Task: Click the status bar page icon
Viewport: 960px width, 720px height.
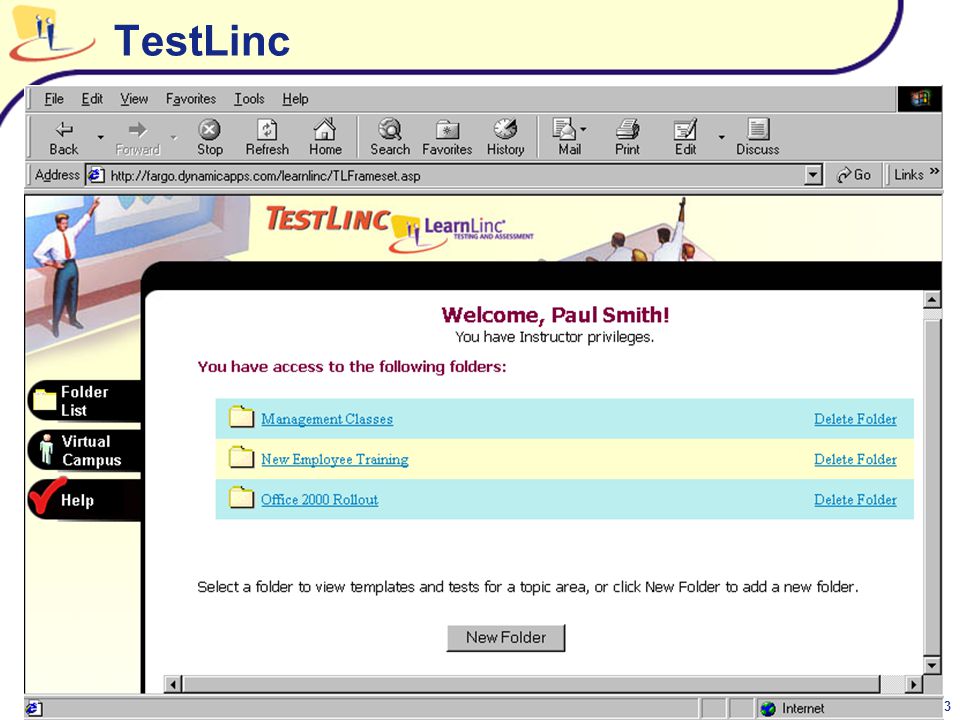Action: (x=34, y=708)
